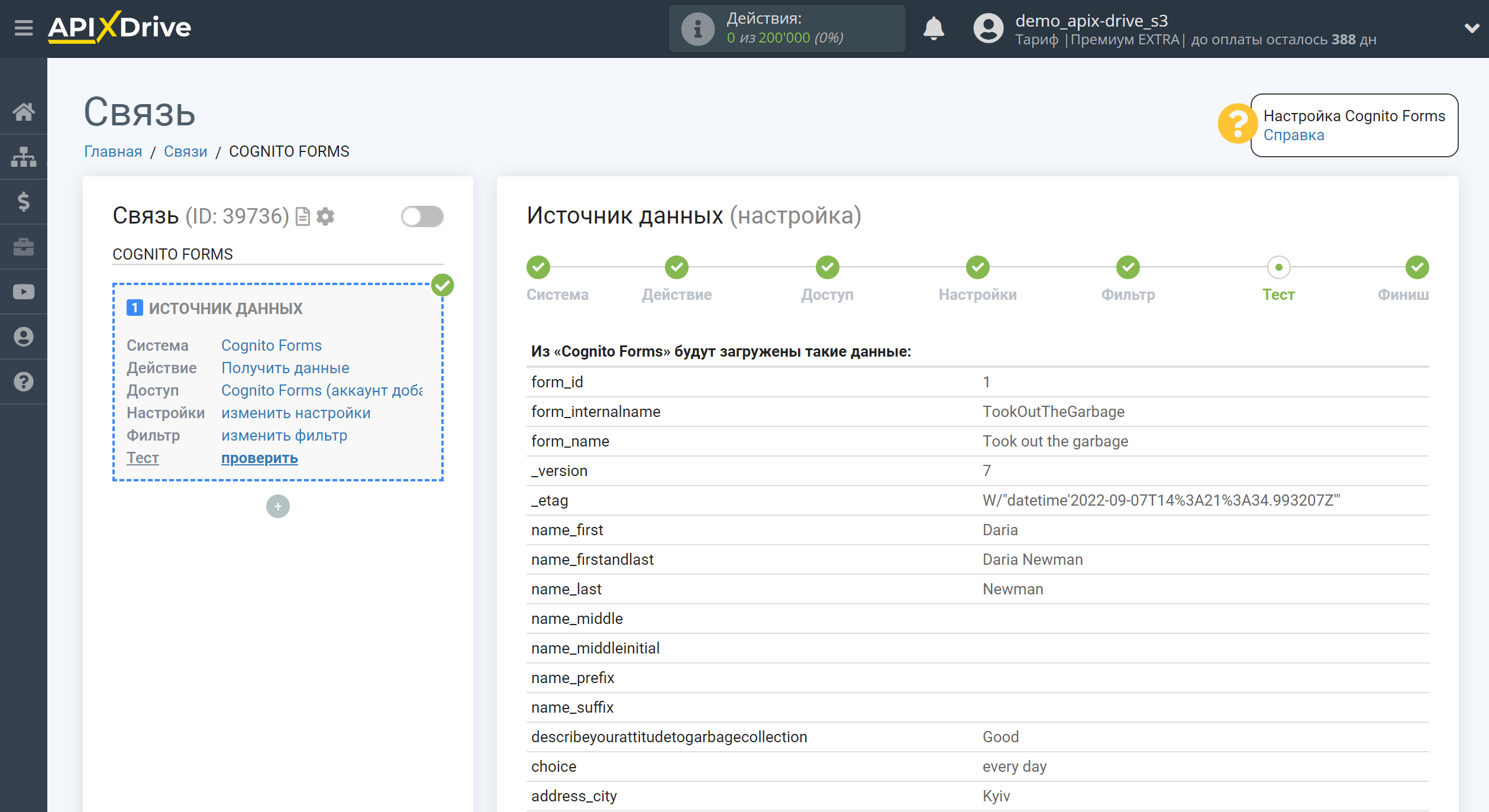The height and width of the screenshot is (812, 1489).
Task: Go to Настройки step
Action: (x=978, y=267)
